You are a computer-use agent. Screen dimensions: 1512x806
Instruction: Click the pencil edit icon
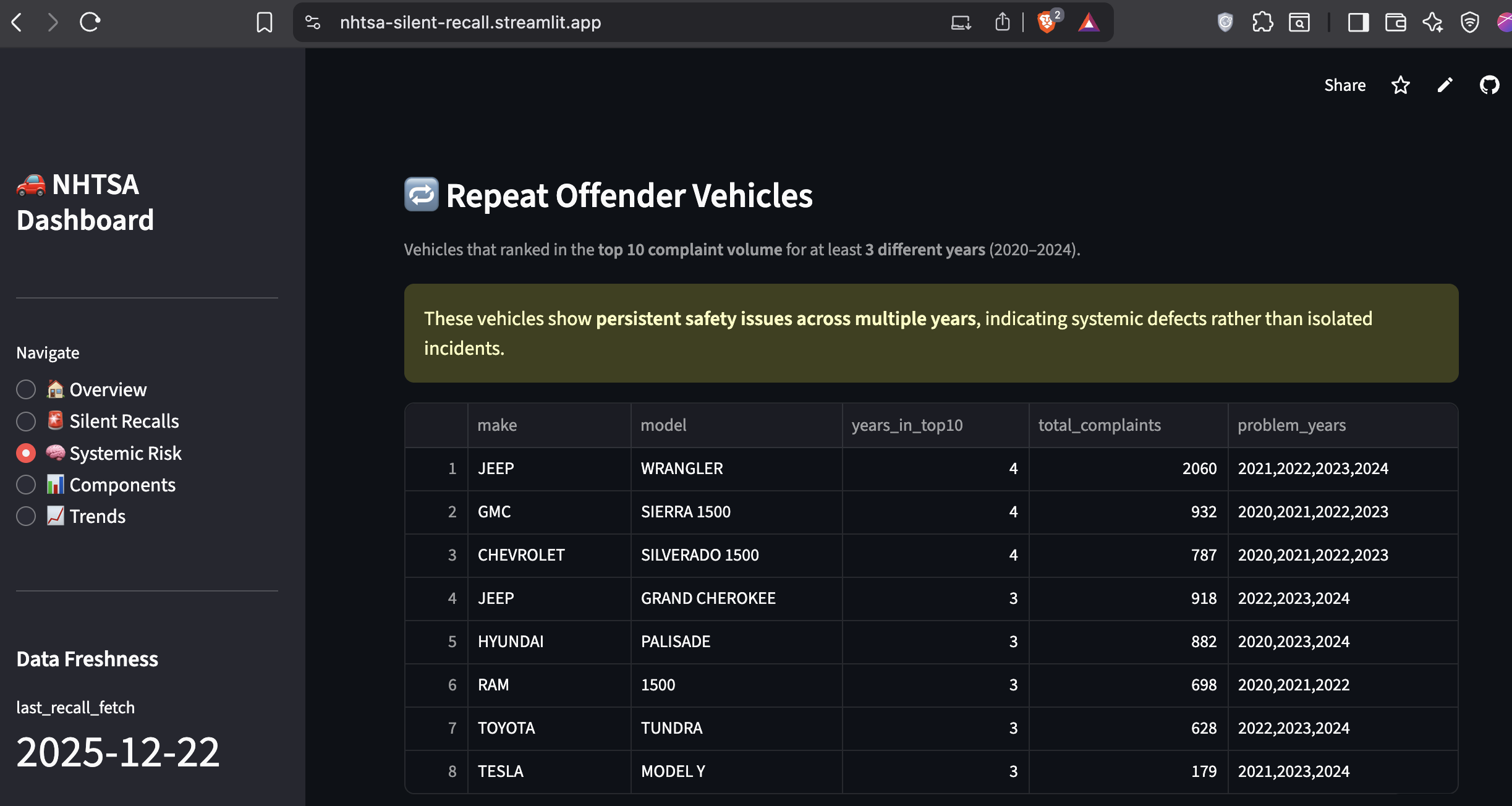tap(1445, 85)
